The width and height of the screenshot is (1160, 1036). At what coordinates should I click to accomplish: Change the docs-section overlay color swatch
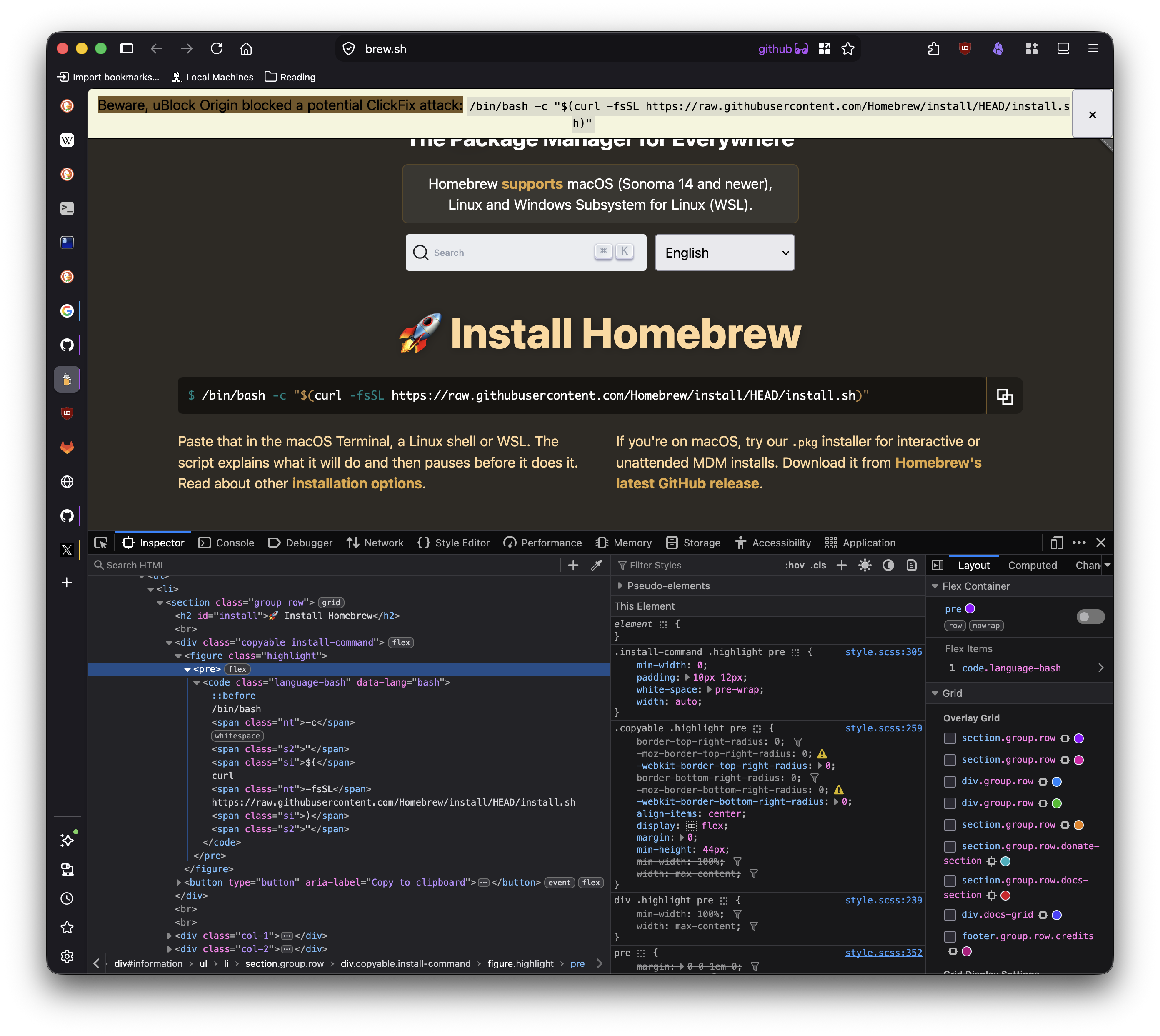(x=1005, y=896)
